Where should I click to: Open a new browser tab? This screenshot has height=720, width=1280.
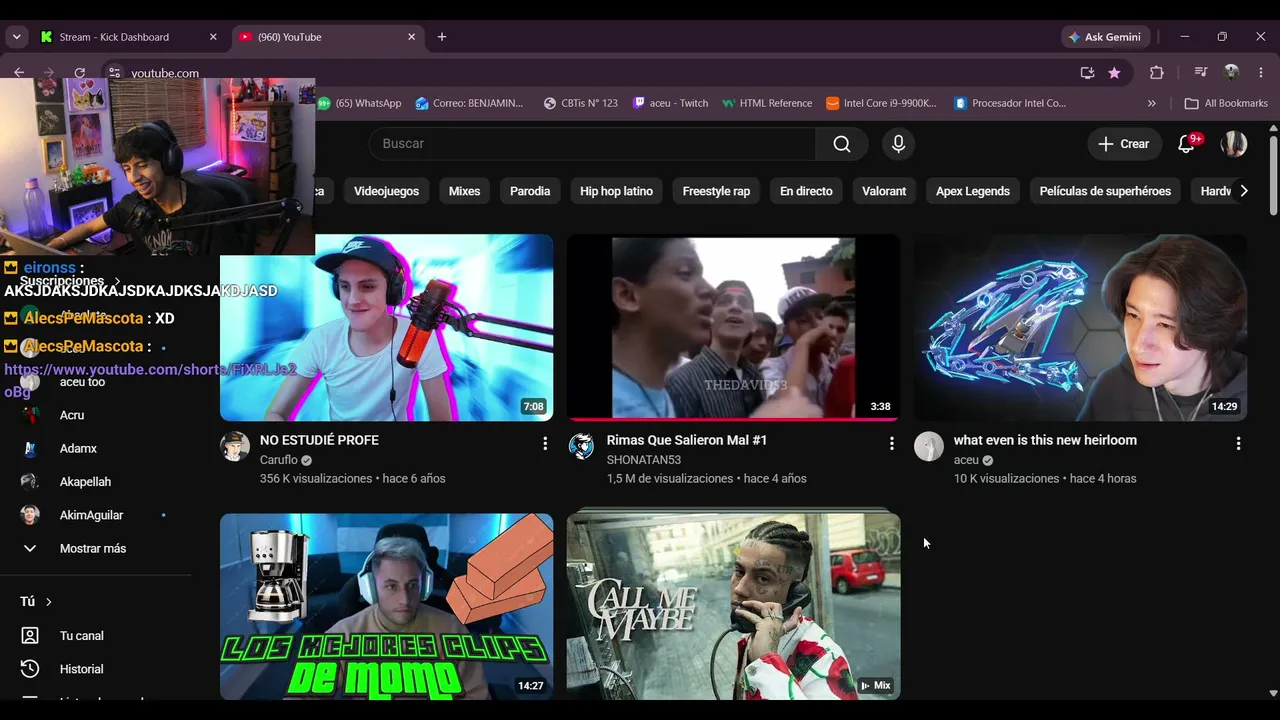(442, 37)
